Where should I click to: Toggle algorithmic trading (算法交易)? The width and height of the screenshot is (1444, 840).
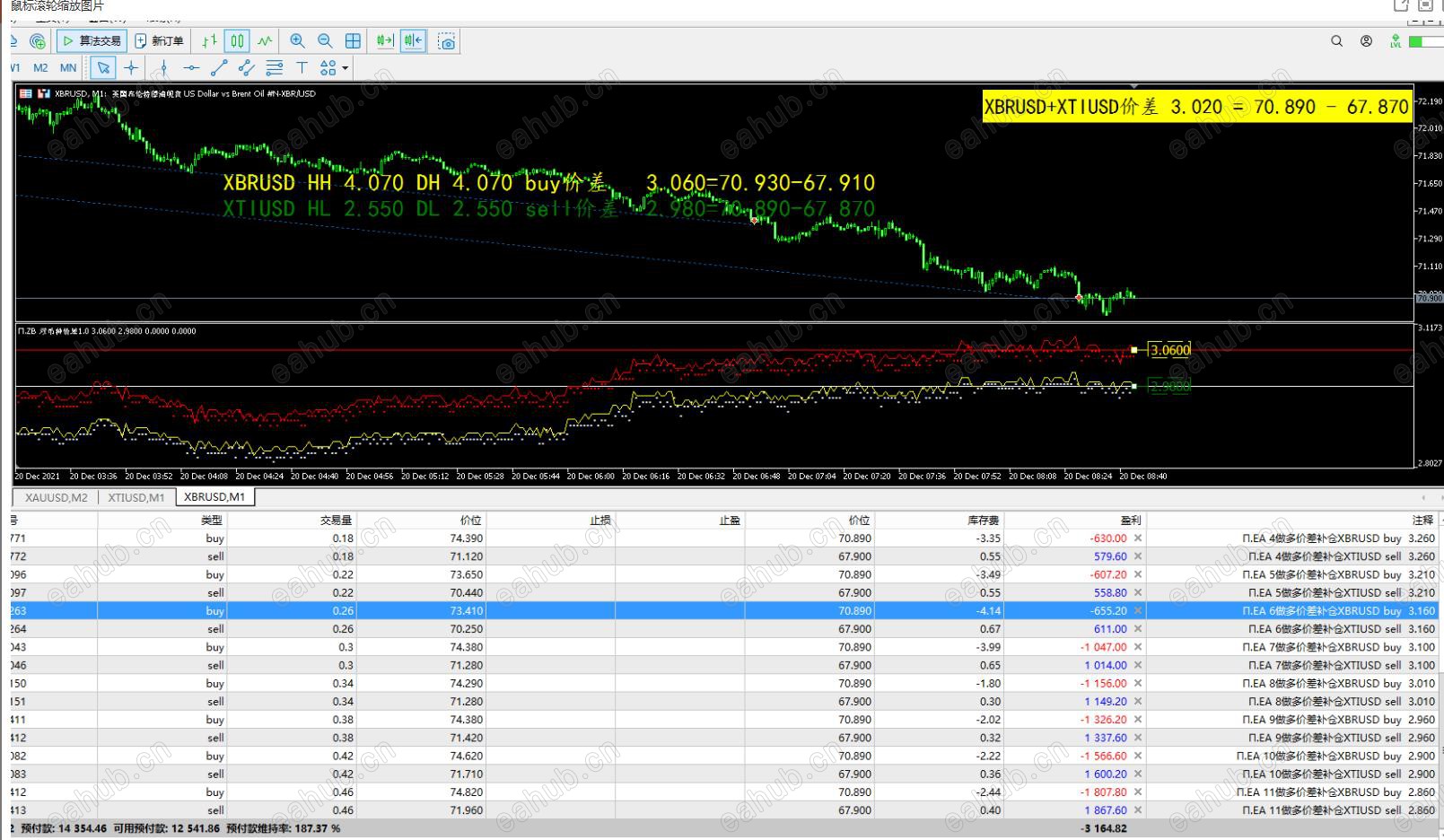92,41
